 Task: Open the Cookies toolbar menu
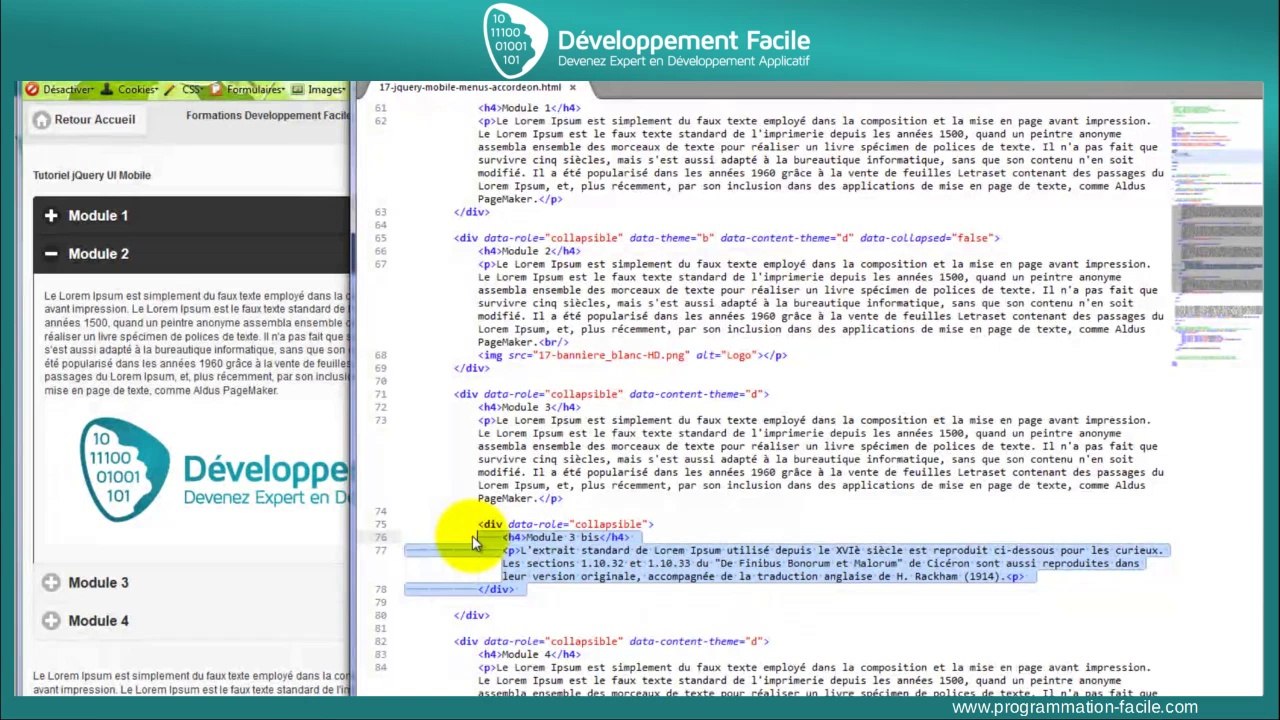pyautogui.click(x=129, y=89)
